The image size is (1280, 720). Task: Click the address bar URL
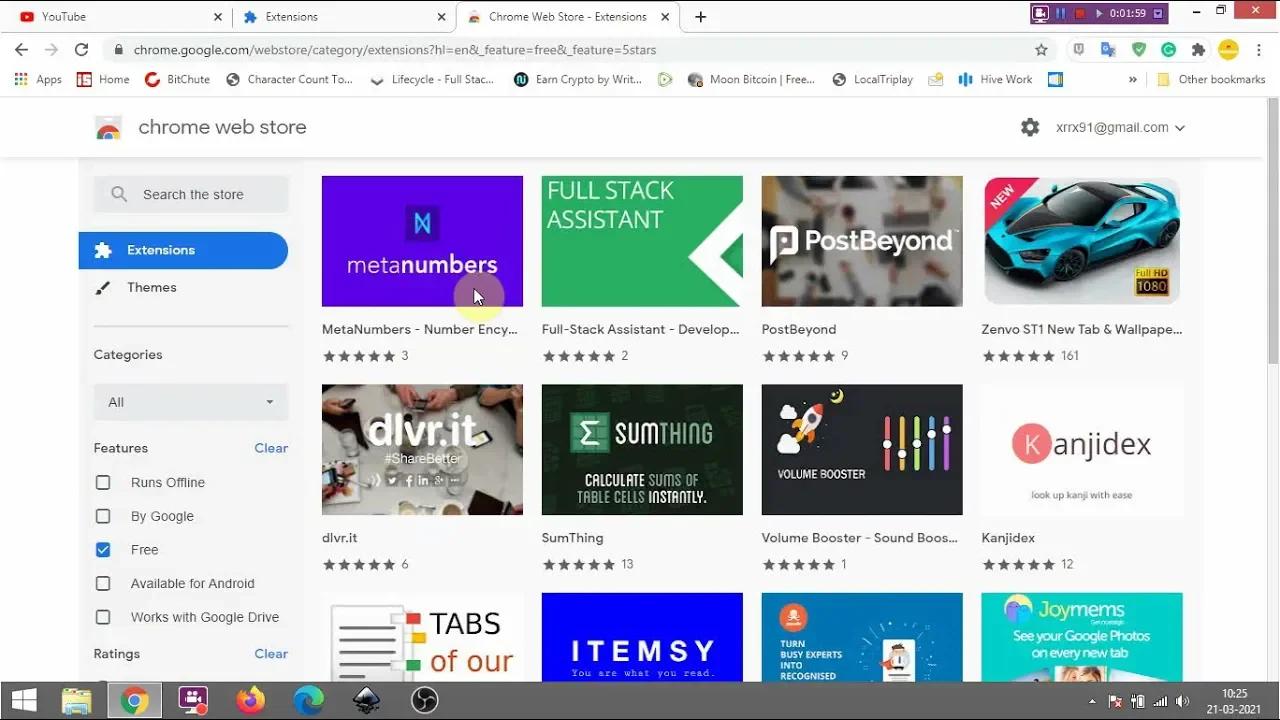coord(395,49)
